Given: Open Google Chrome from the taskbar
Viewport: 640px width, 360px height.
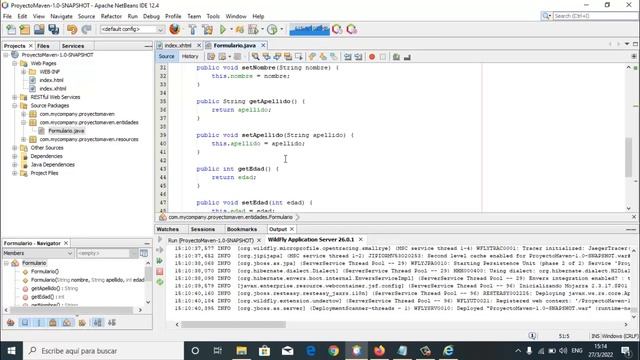Looking at the screenshot, I should coord(333,351).
